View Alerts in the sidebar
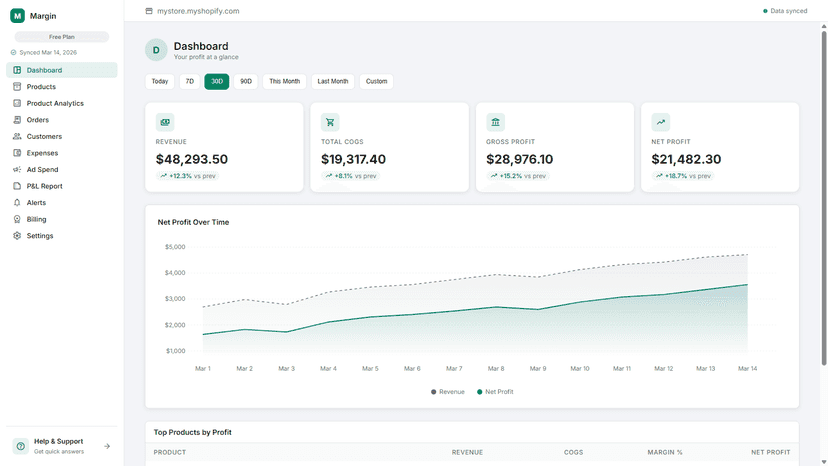 [62, 202]
